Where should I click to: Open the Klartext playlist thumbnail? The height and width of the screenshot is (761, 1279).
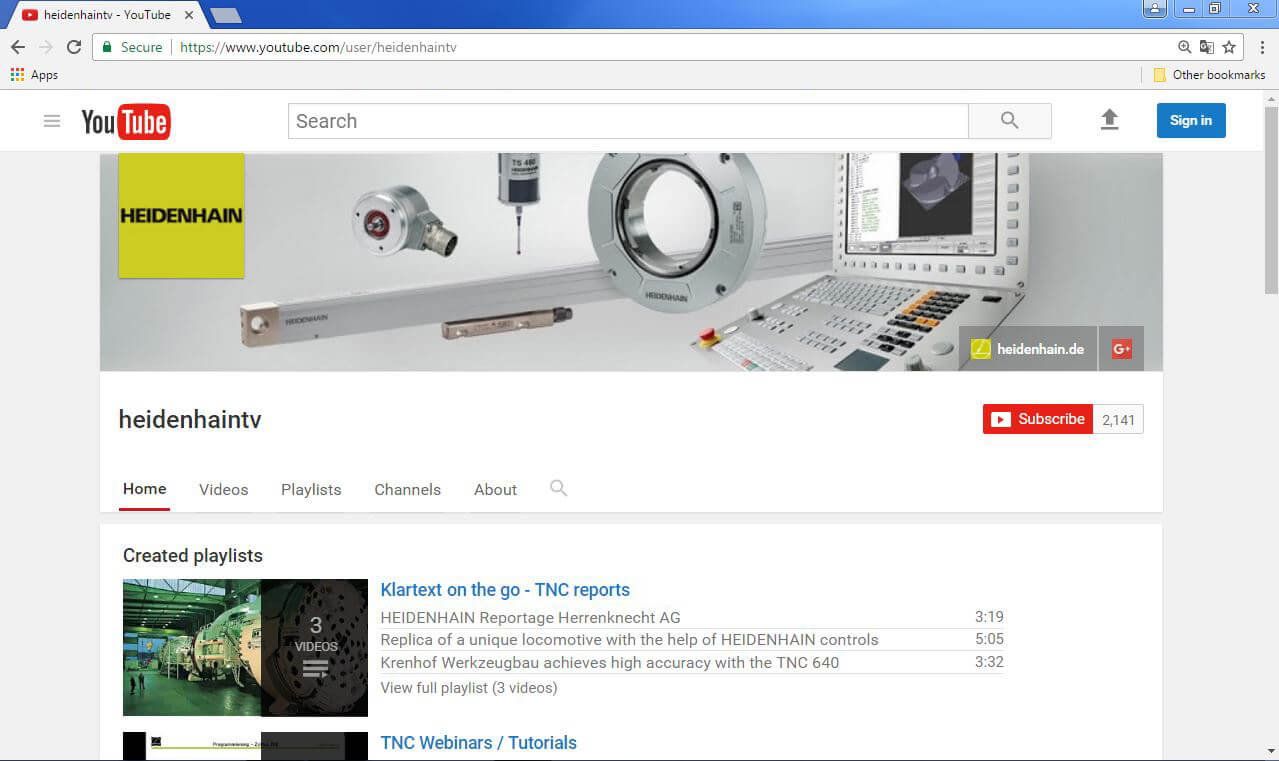point(245,648)
